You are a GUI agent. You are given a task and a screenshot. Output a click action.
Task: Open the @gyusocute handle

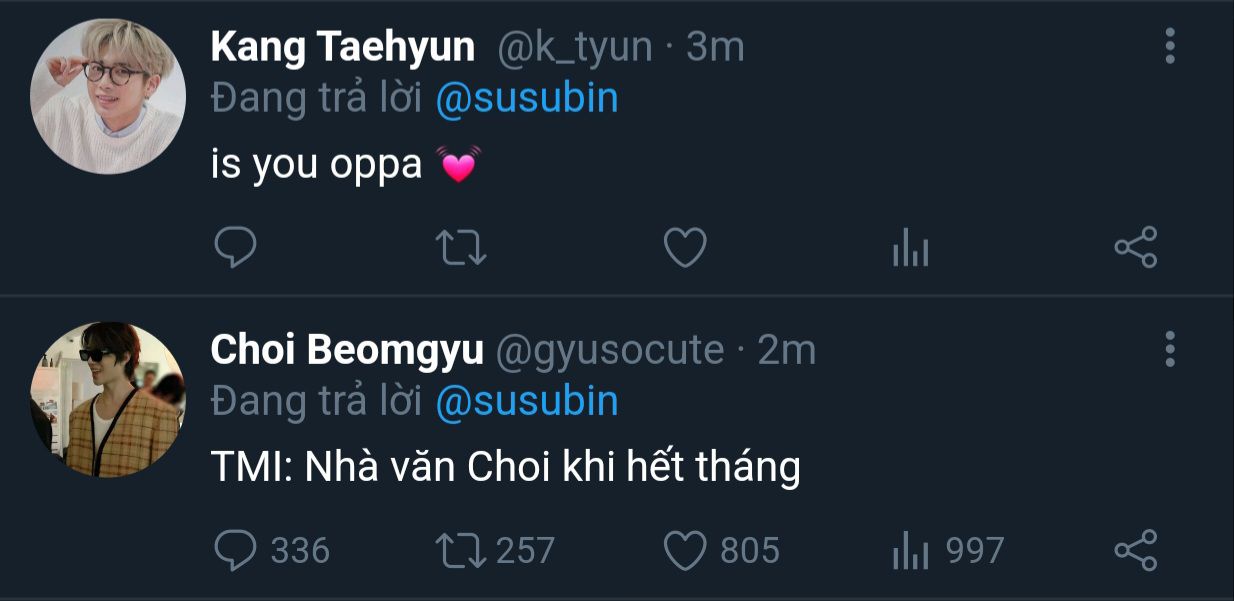pyautogui.click(x=610, y=350)
